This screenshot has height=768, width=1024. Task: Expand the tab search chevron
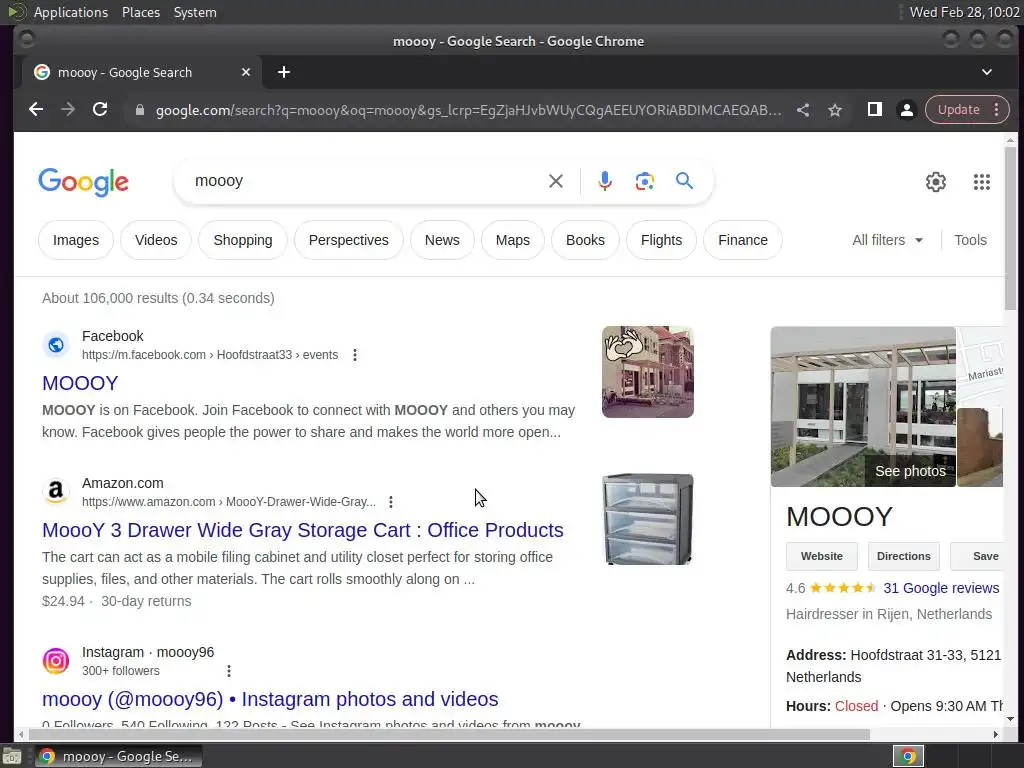coord(987,72)
